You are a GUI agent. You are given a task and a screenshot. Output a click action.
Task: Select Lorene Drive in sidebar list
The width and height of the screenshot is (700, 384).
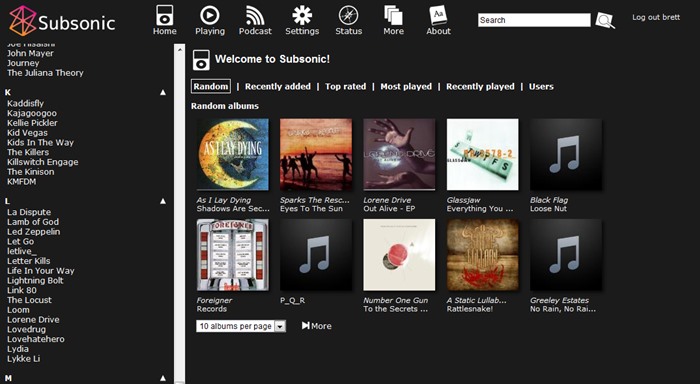pos(33,320)
